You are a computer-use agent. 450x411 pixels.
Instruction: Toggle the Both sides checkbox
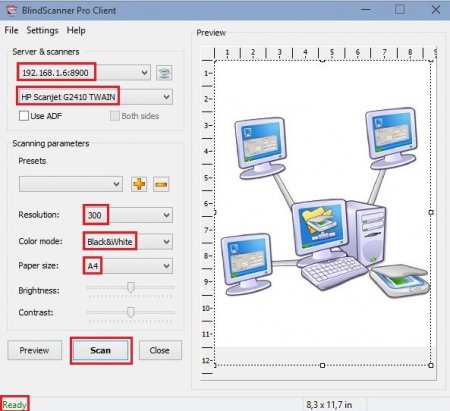click(x=115, y=116)
